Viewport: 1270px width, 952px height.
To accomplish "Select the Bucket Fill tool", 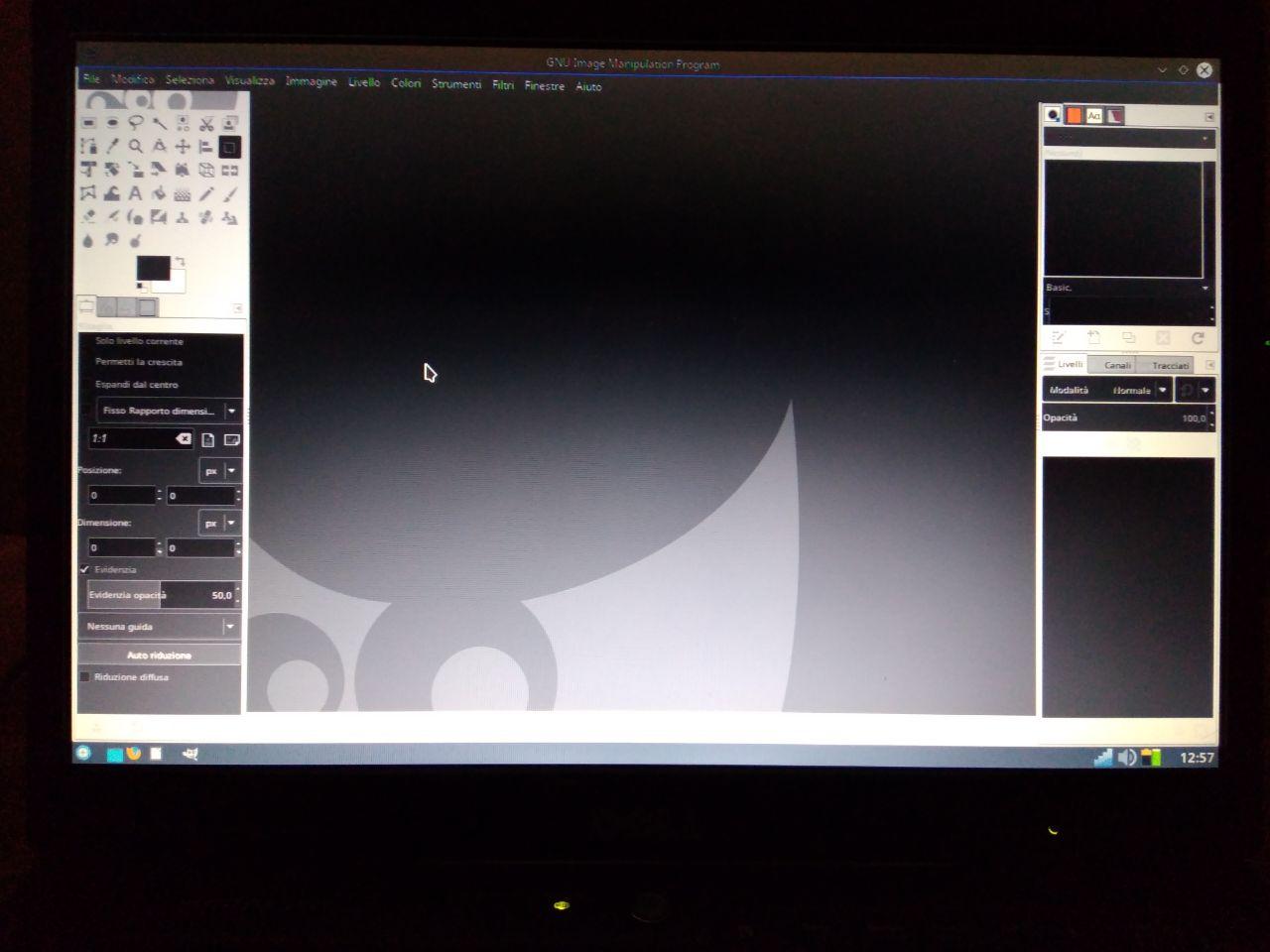I will click(159, 193).
